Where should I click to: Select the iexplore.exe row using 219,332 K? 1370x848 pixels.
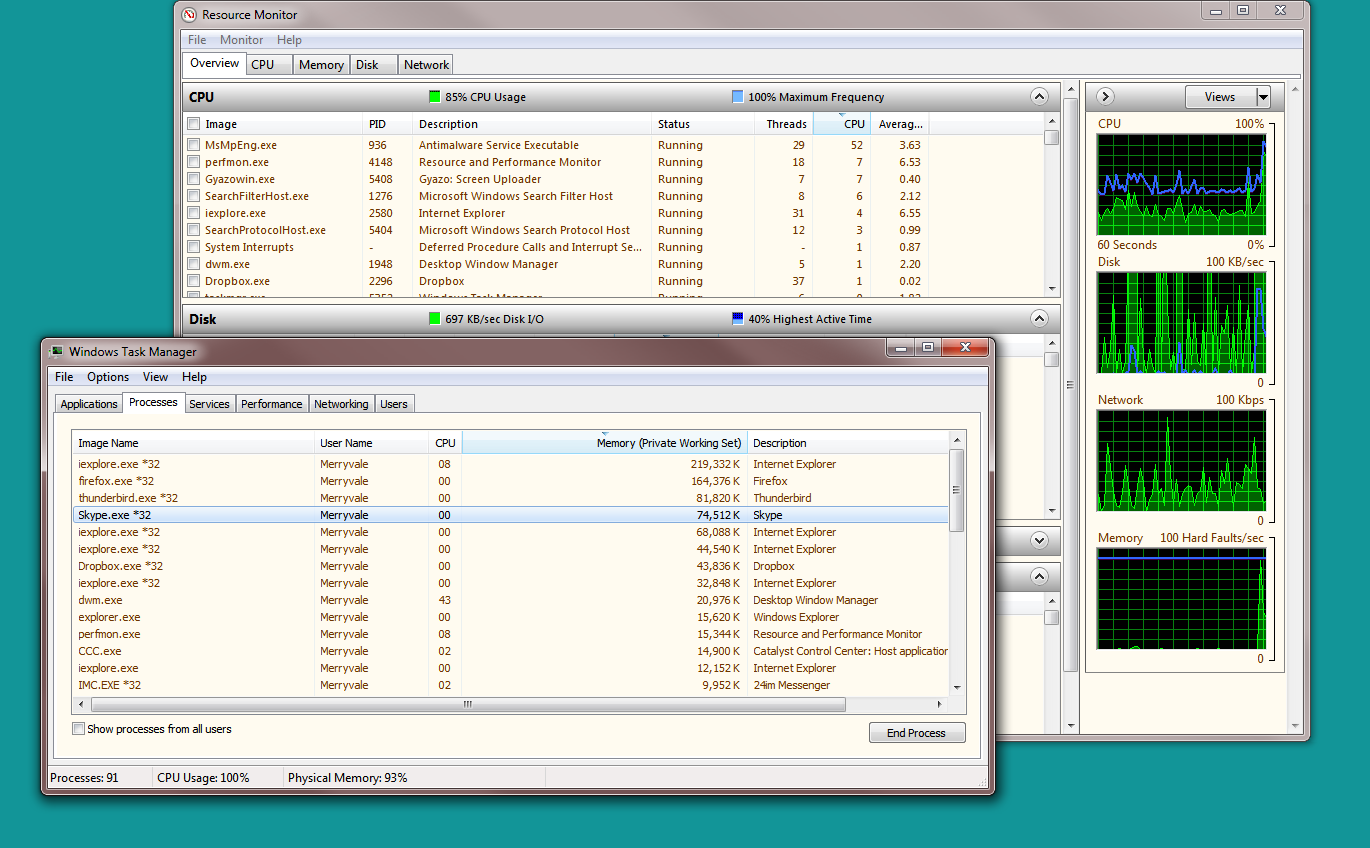[510, 464]
